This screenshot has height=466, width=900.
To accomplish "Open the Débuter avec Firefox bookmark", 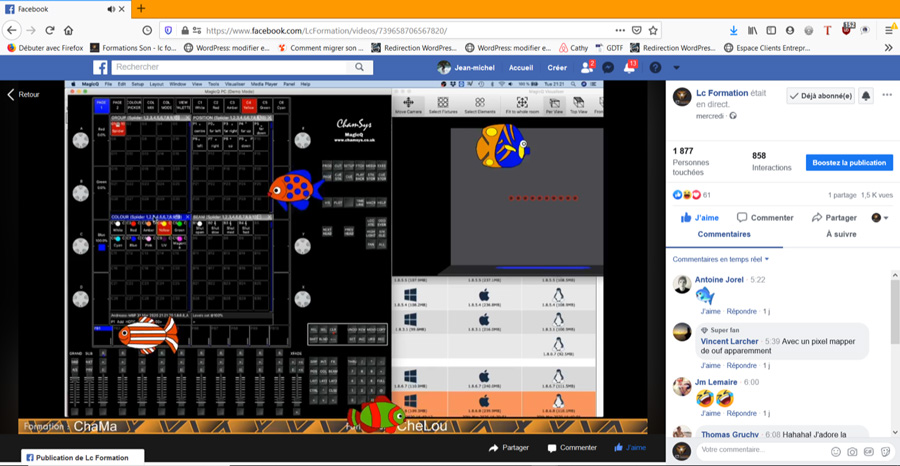I will (x=45, y=48).
